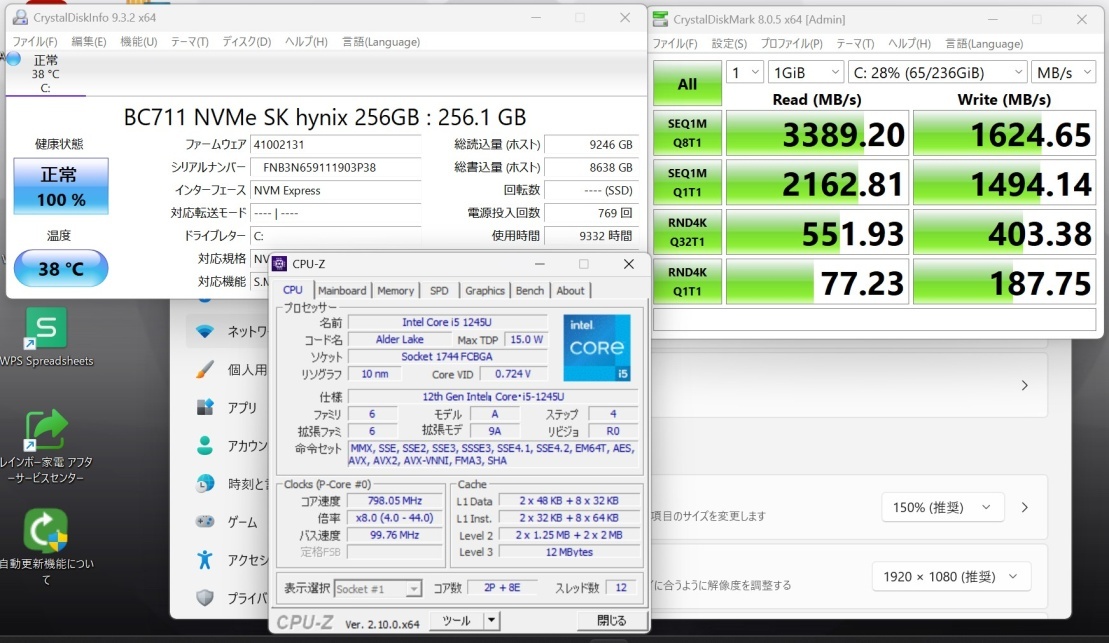The width and height of the screenshot is (1109, 643).
Task: Click the personalization paintbrush icon
Action: point(205,369)
